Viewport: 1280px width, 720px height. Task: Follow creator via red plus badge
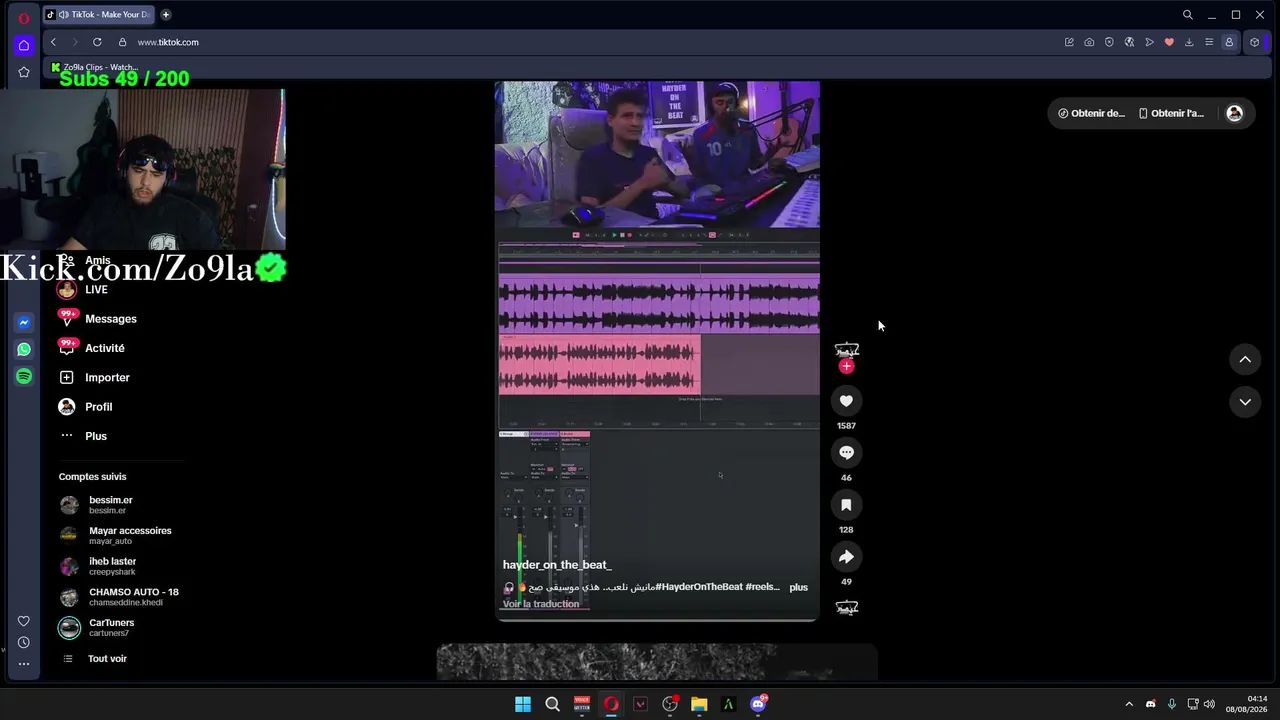[846, 366]
